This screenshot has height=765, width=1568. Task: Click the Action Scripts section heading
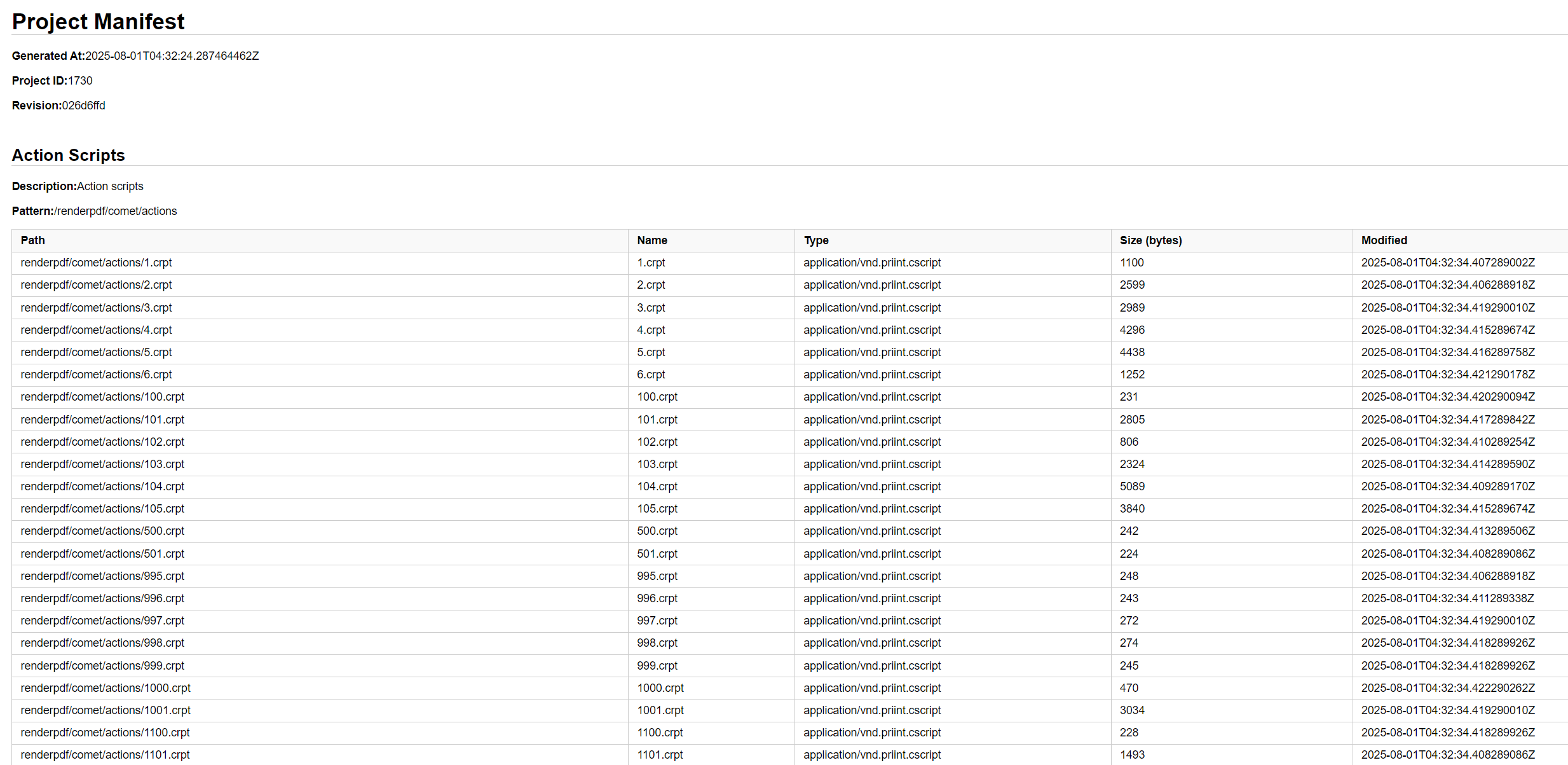(x=68, y=155)
